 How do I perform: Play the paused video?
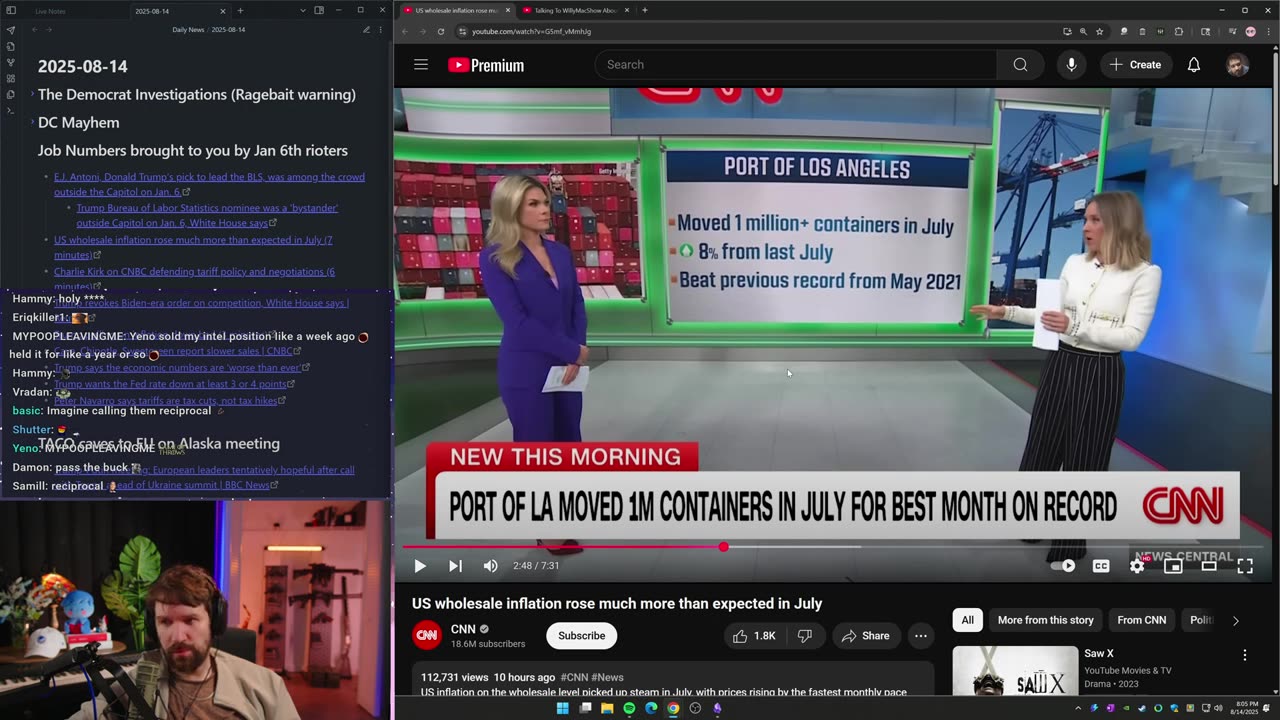(420, 566)
